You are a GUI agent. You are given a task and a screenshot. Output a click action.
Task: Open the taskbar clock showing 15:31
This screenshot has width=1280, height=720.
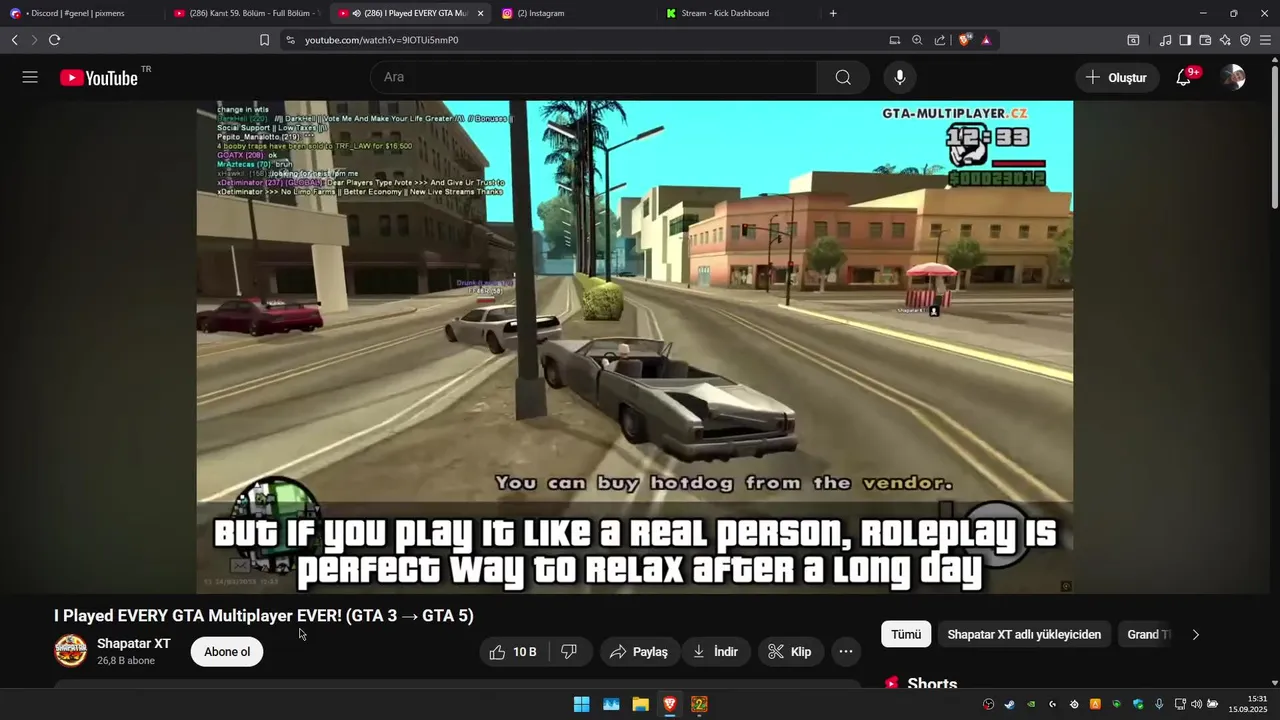pos(1248,704)
